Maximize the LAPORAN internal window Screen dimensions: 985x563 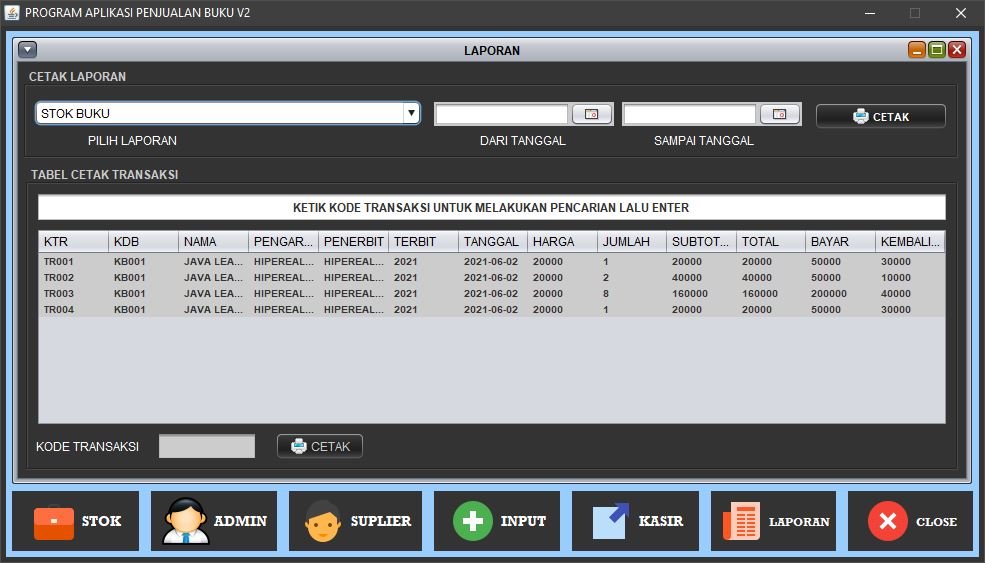[x=937, y=50]
